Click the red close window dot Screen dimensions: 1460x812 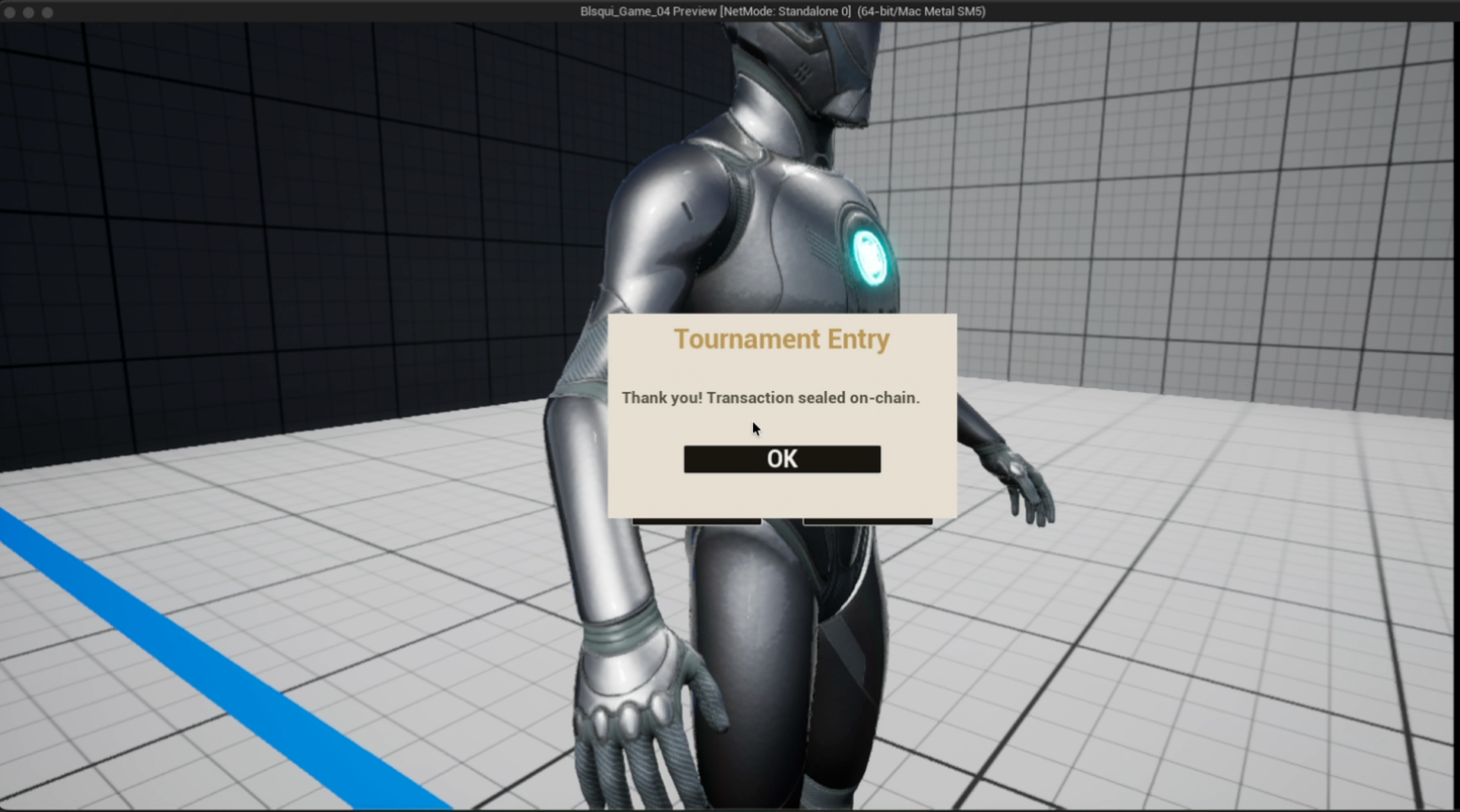tap(10, 12)
